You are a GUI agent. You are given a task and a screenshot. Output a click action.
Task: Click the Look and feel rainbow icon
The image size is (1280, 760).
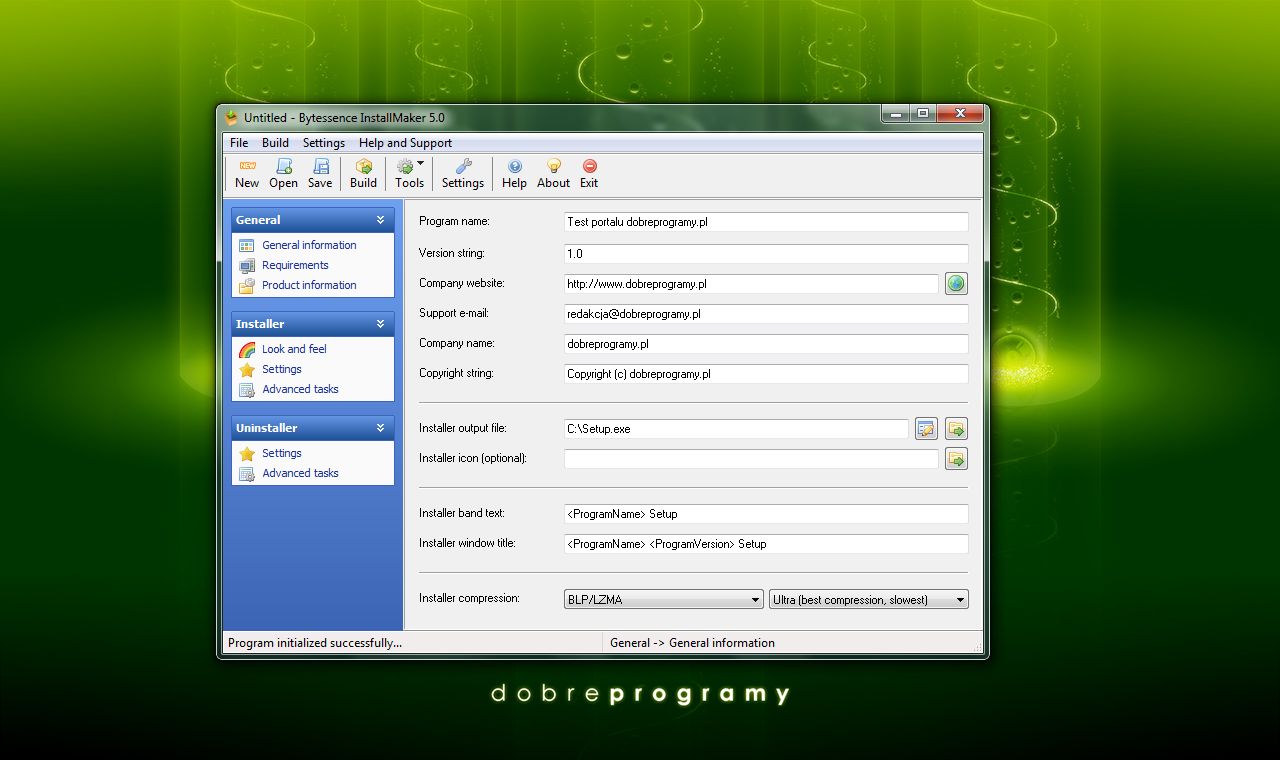[247, 349]
